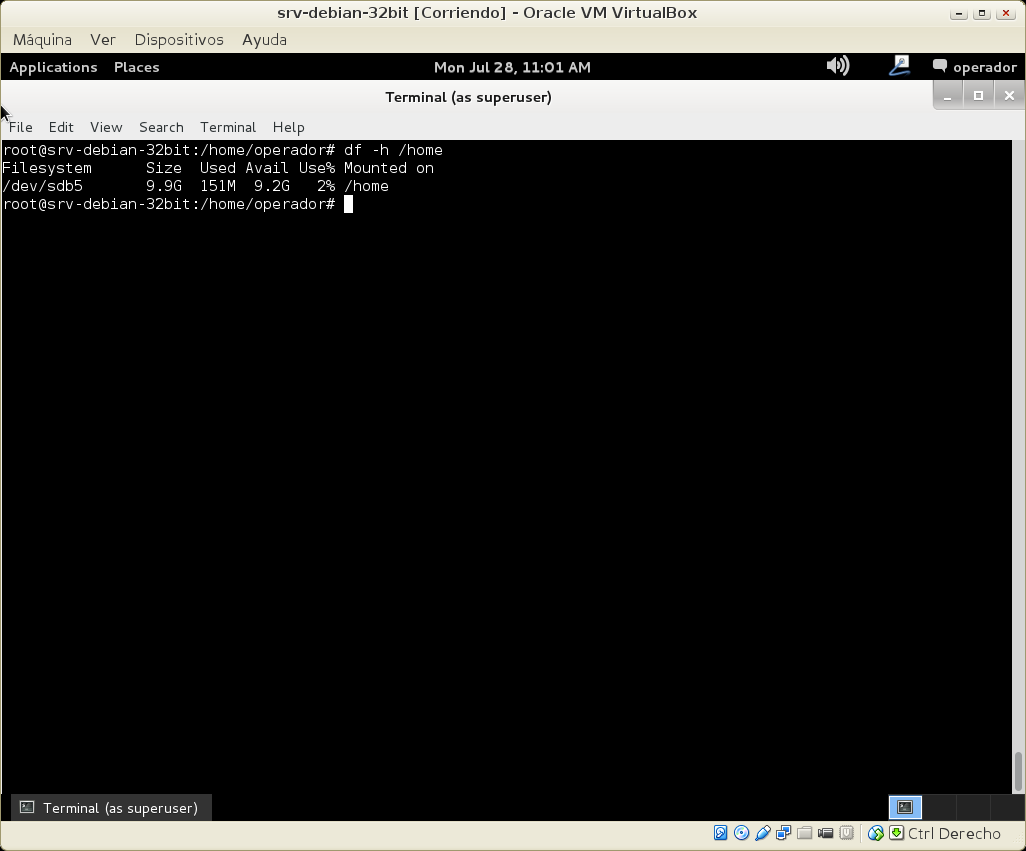
Task: Open the wired network connection indicator
Action: (x=899, y=66)
